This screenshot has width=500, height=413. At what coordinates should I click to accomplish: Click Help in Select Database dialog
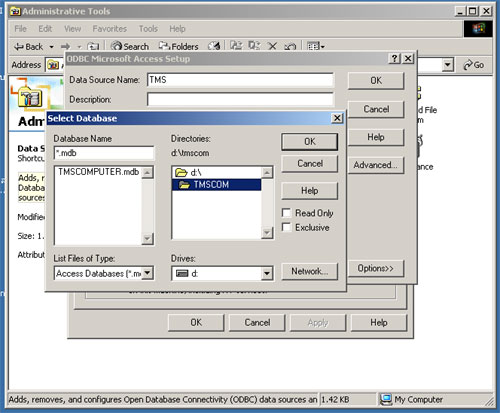click(310, 191)
